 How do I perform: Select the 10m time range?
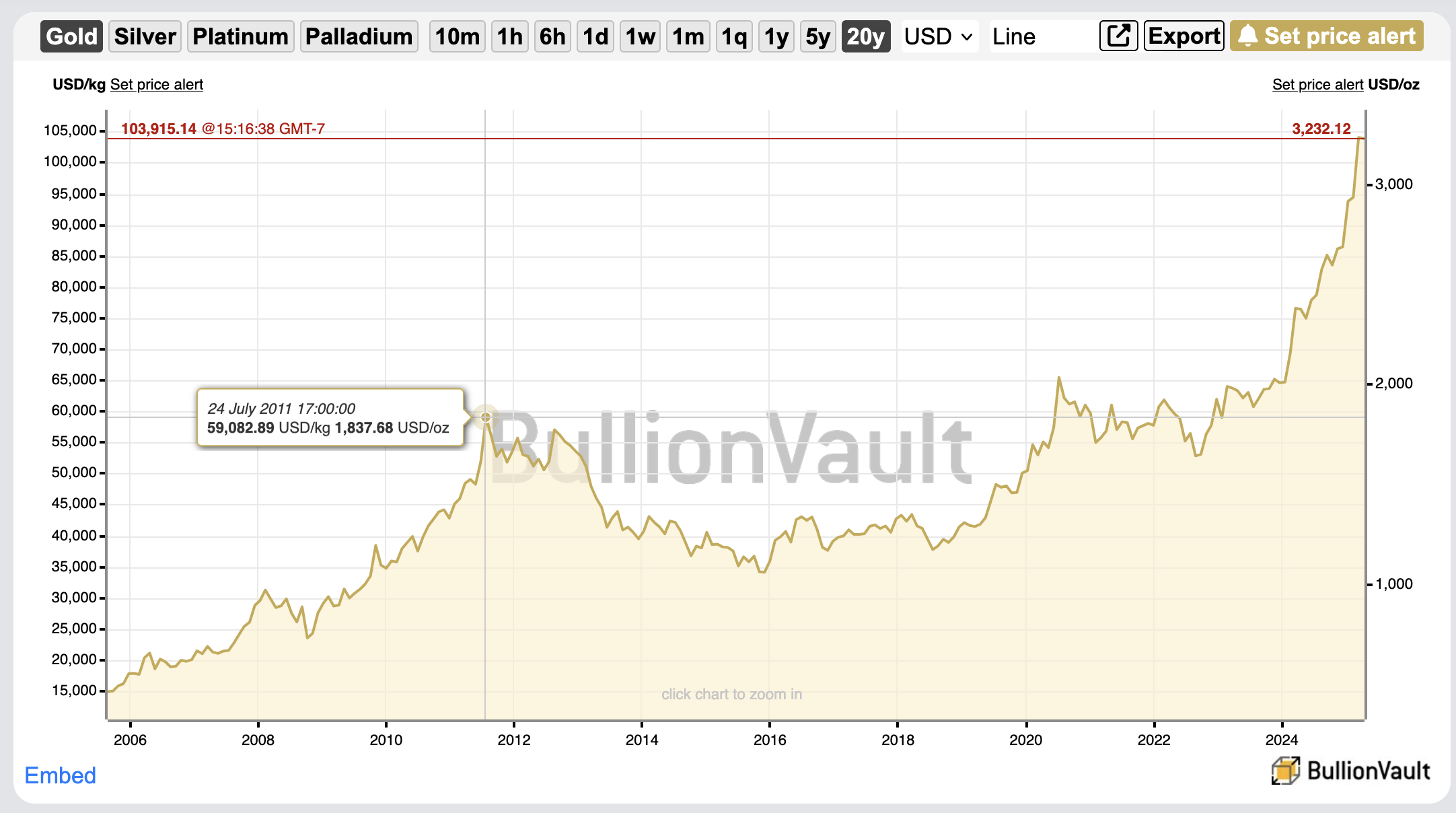pos(458,36)
